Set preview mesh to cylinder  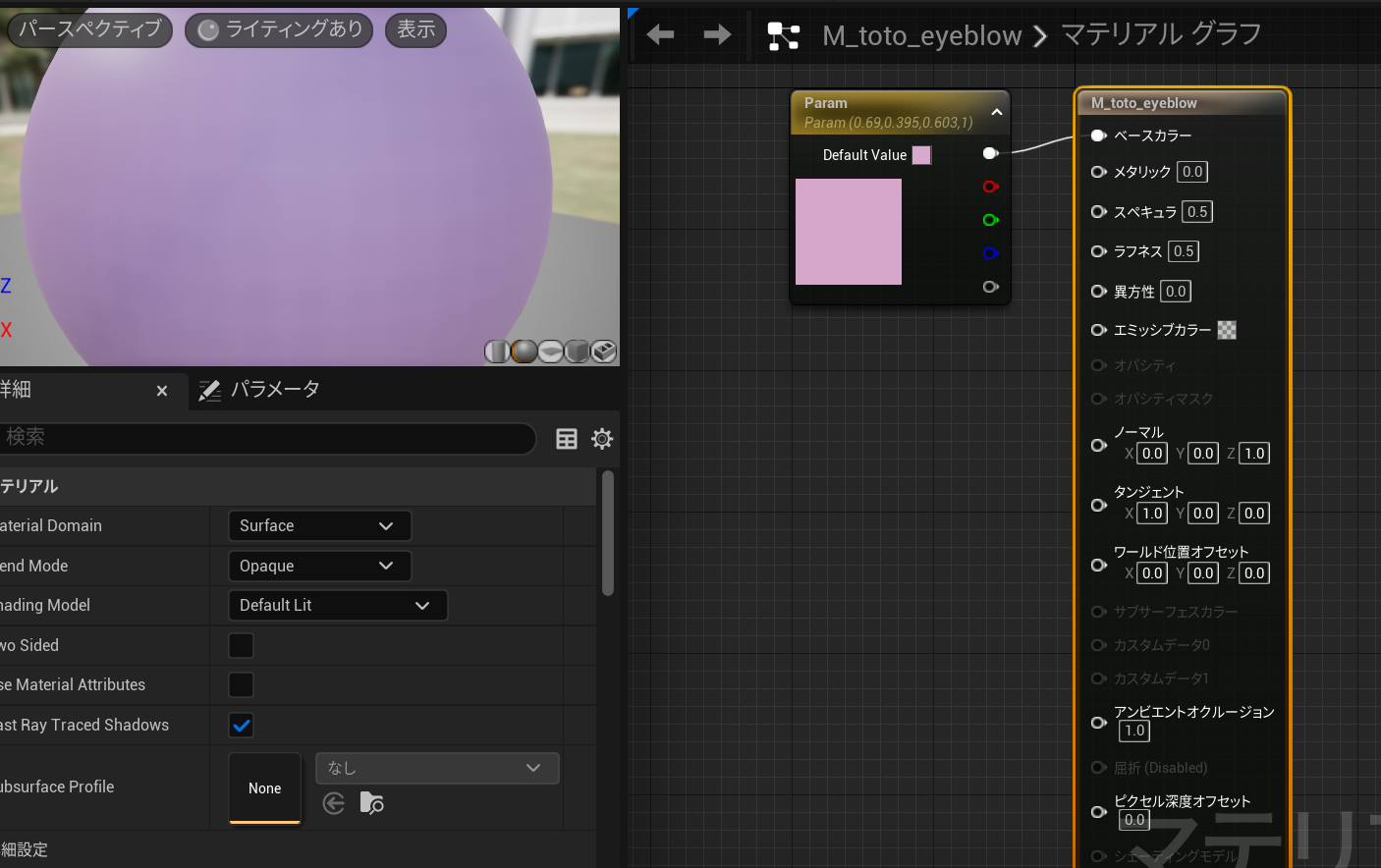click(x=497, y=352)
